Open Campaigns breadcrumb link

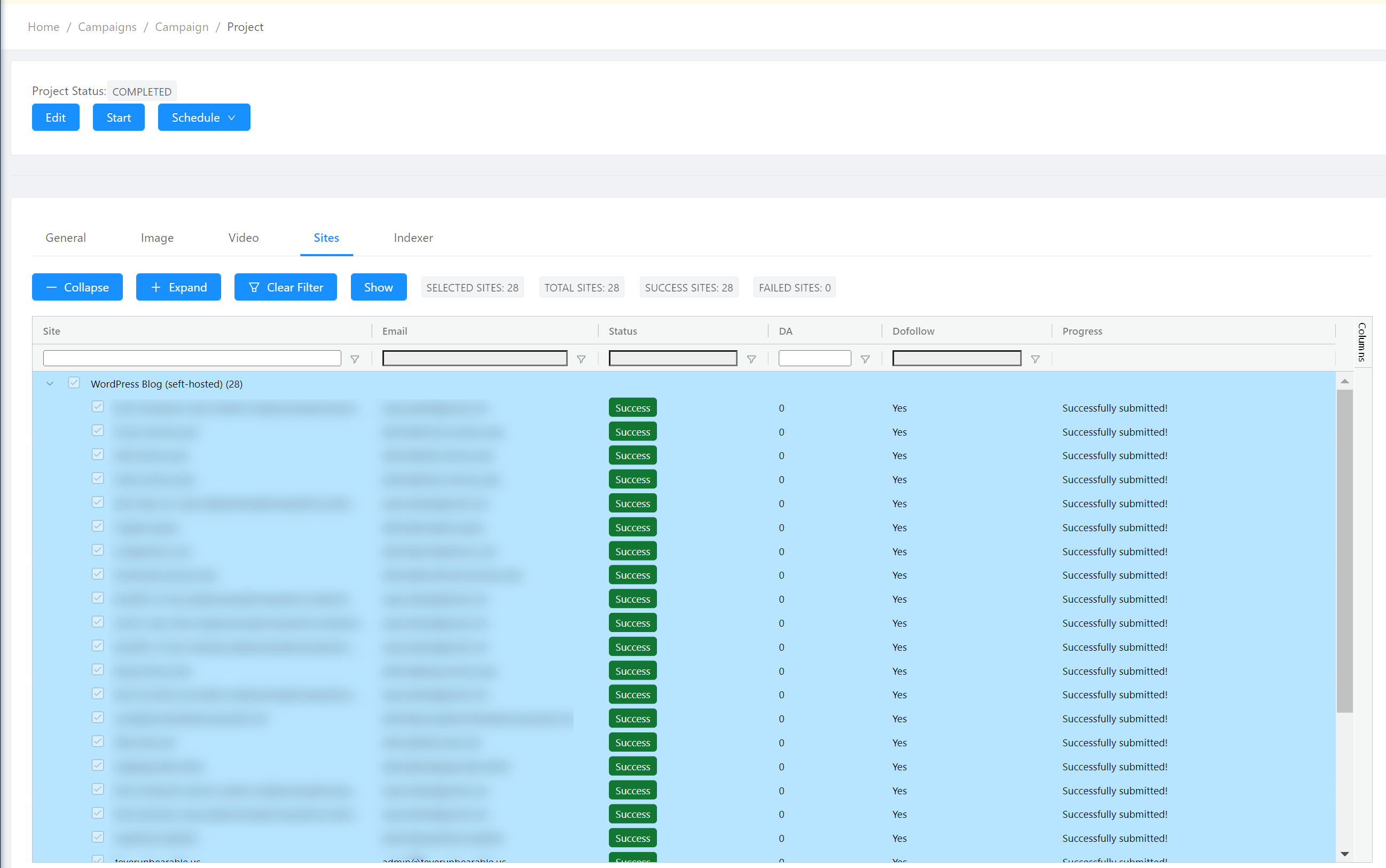click(x=107, y=27)
